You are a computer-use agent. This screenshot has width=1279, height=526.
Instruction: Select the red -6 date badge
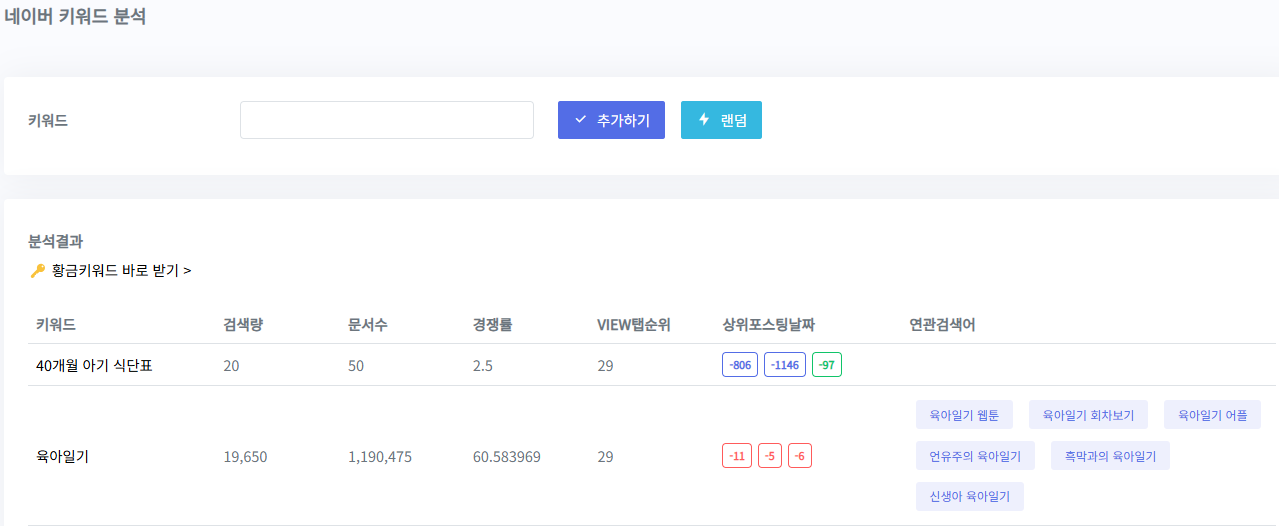point(800,456)
